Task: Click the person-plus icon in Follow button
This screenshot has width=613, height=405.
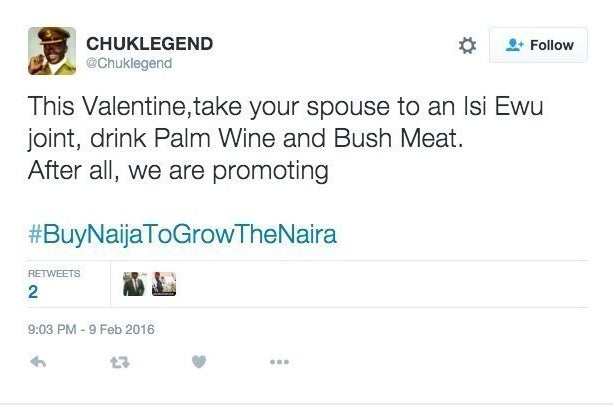Action: point(516,45)
